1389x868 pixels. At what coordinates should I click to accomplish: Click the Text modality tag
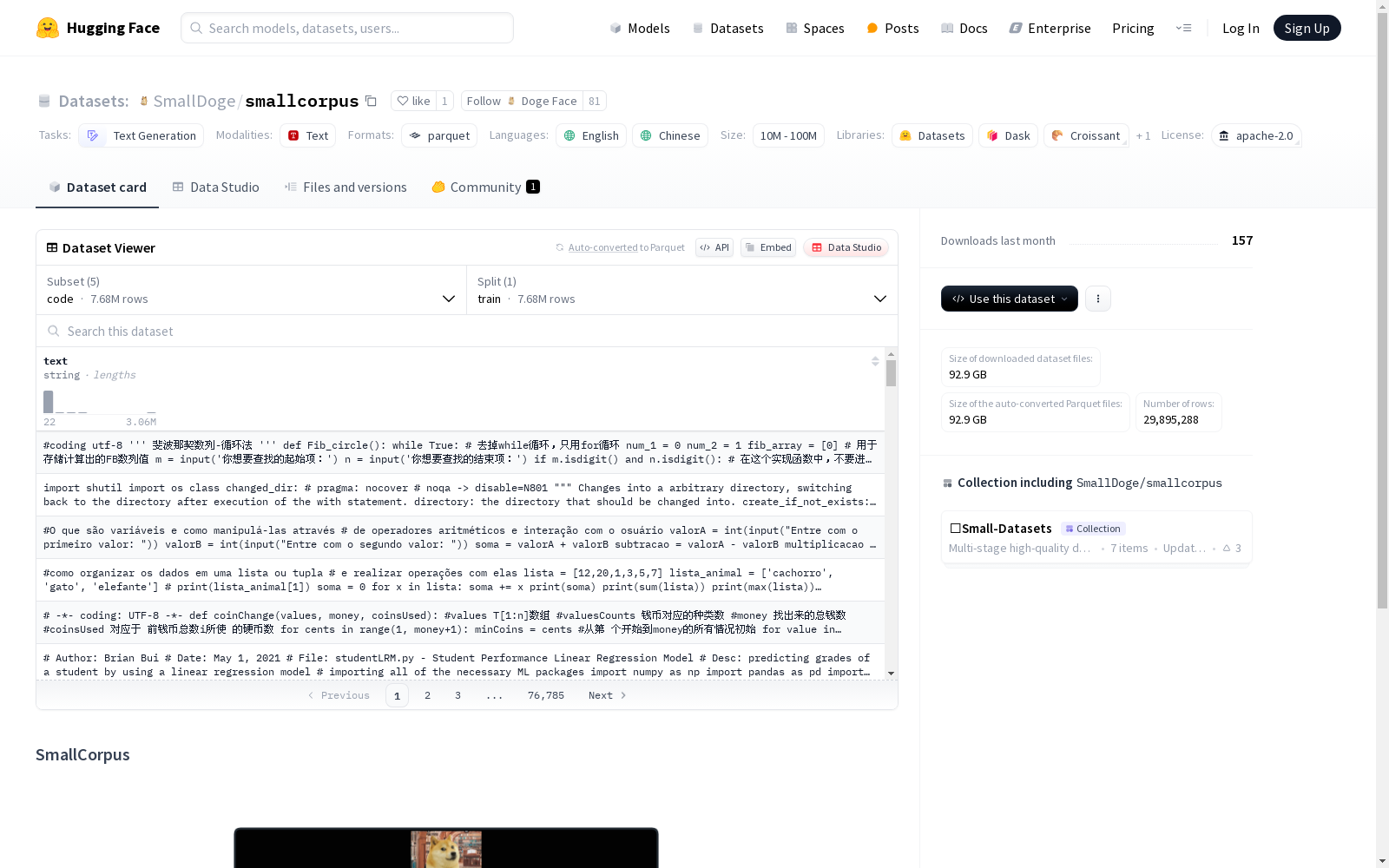pyautogui.click(x=308, y=135)
